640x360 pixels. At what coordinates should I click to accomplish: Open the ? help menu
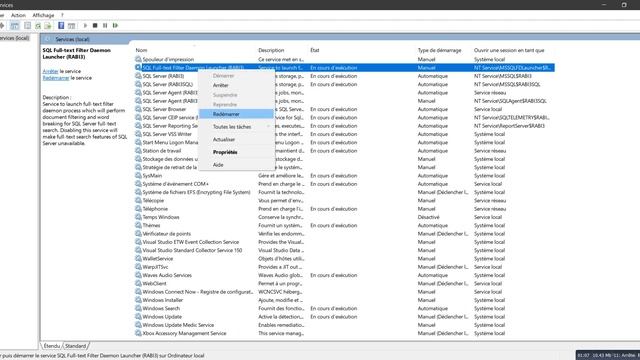pos(62,15)
